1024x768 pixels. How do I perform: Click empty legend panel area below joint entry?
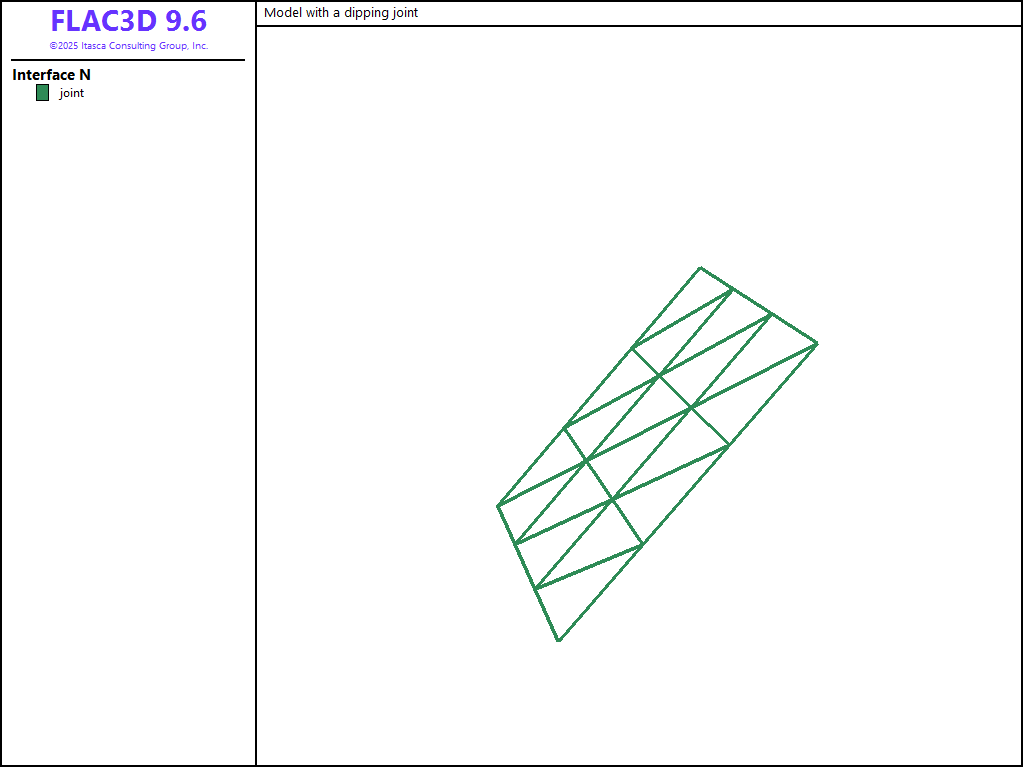[x=128, y=400]
